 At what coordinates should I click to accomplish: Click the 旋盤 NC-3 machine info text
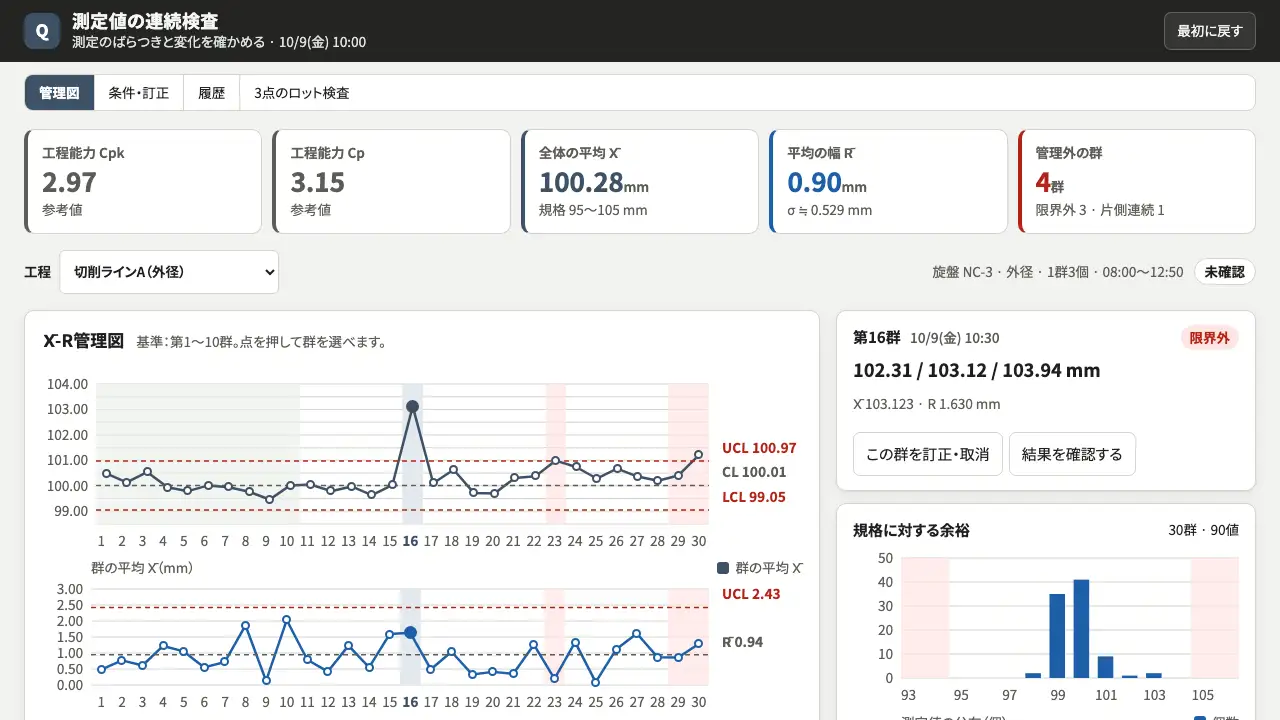(1058, 272)
